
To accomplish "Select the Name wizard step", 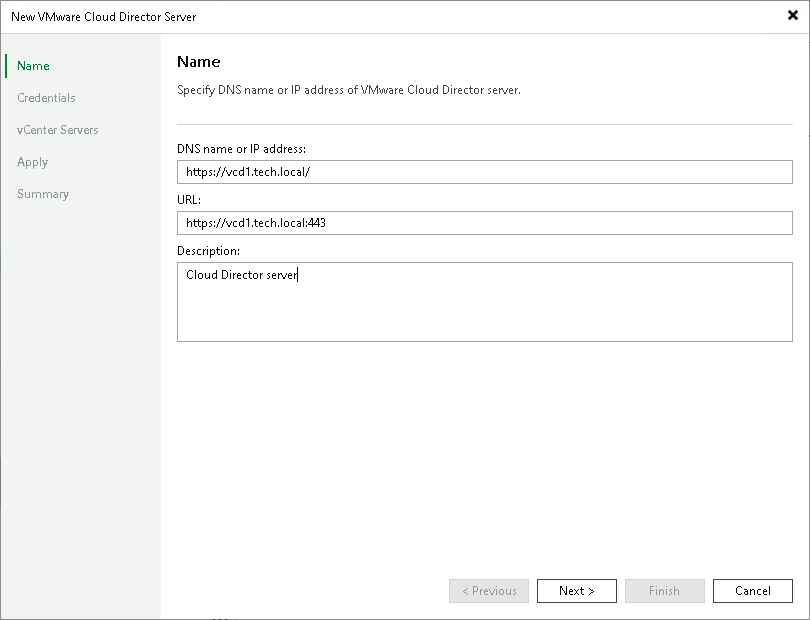I will tap(33, 66).
